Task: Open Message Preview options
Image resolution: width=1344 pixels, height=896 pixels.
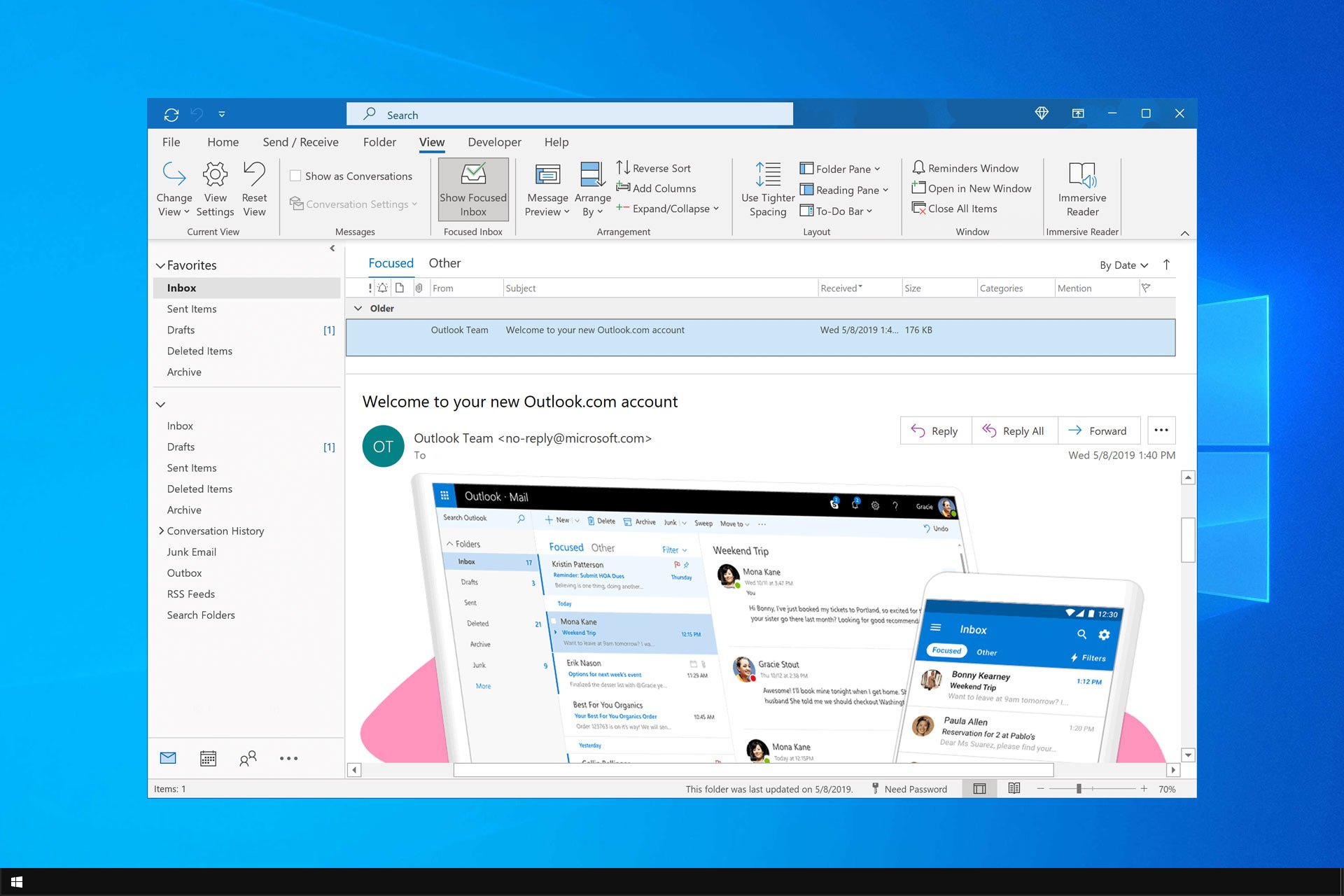Action: [547, 189]
